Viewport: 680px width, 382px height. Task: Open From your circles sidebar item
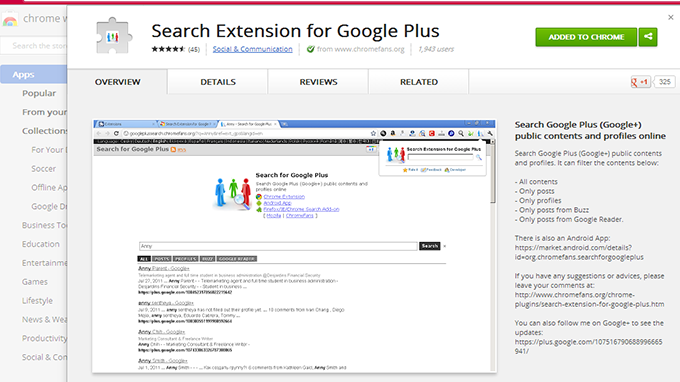(x=45, y=112)
